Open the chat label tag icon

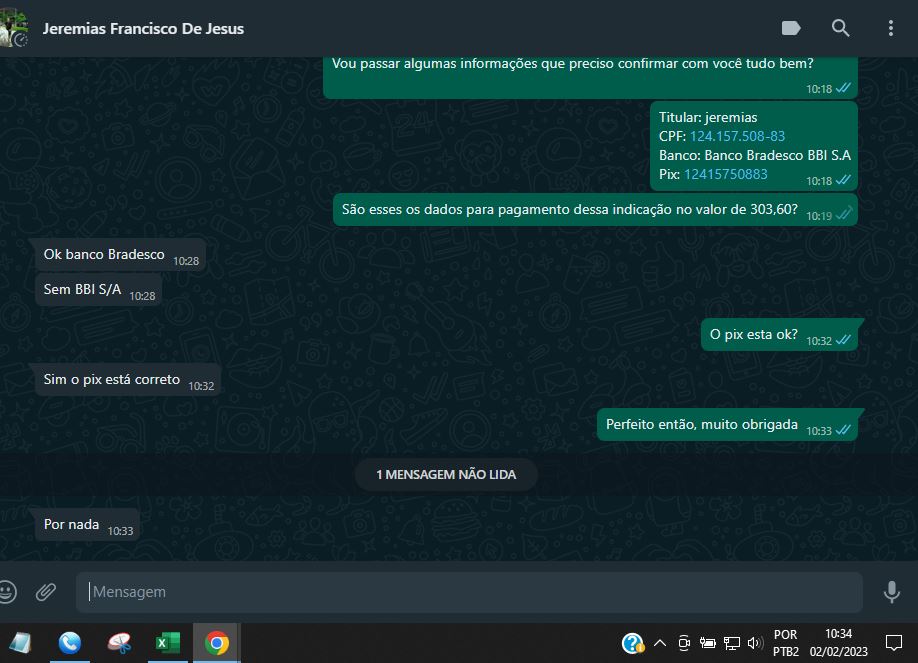coord(791,28)
